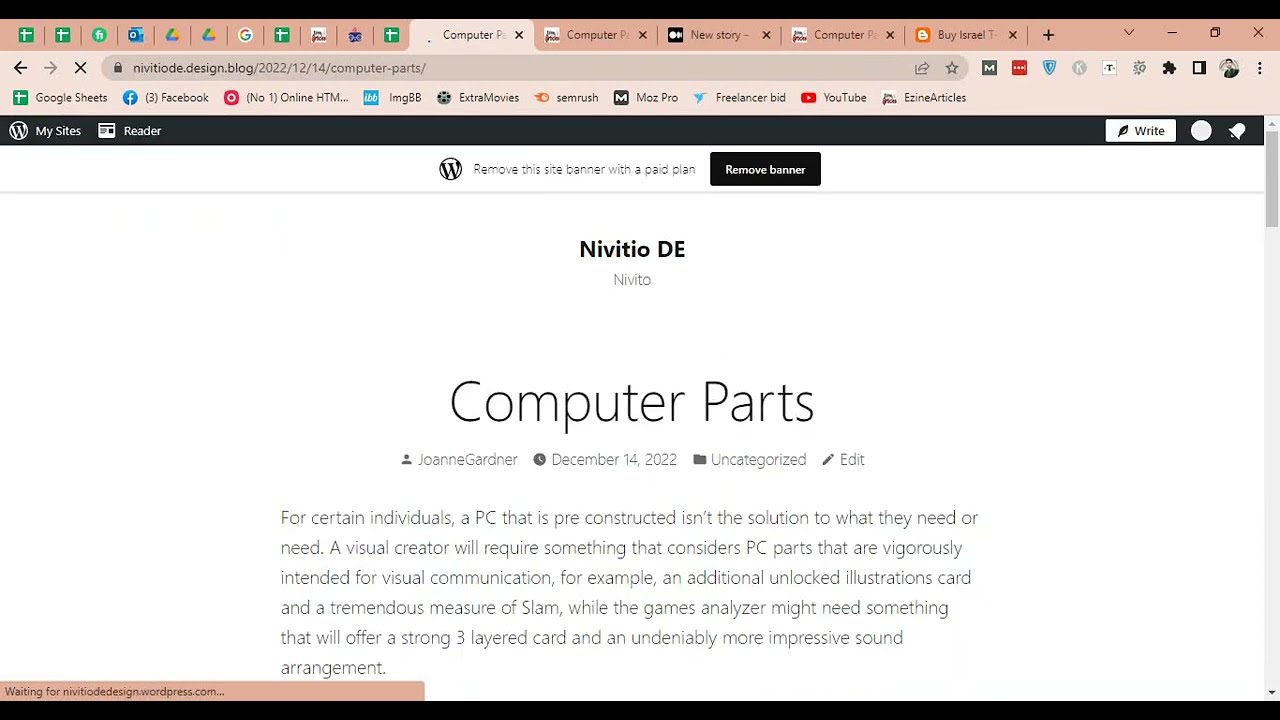Viewport: 1280px width, 720px height.
Task: Open the red password manager extension
Action: (1019, 68)
